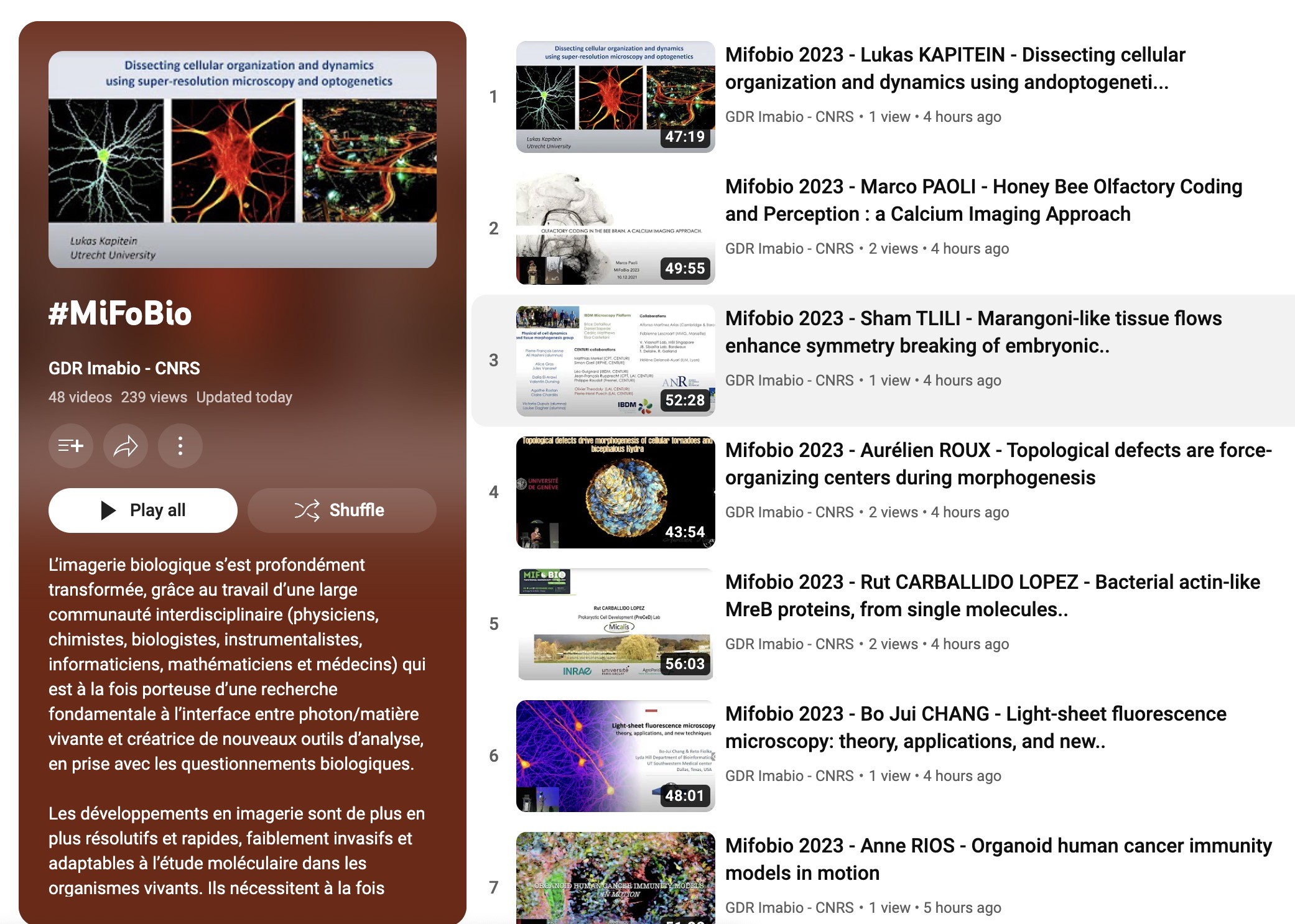Open title 'Anne RIOS - Organoid human cancer'
The height and width of the screenshot is (924, 1295).
(999, 859)
